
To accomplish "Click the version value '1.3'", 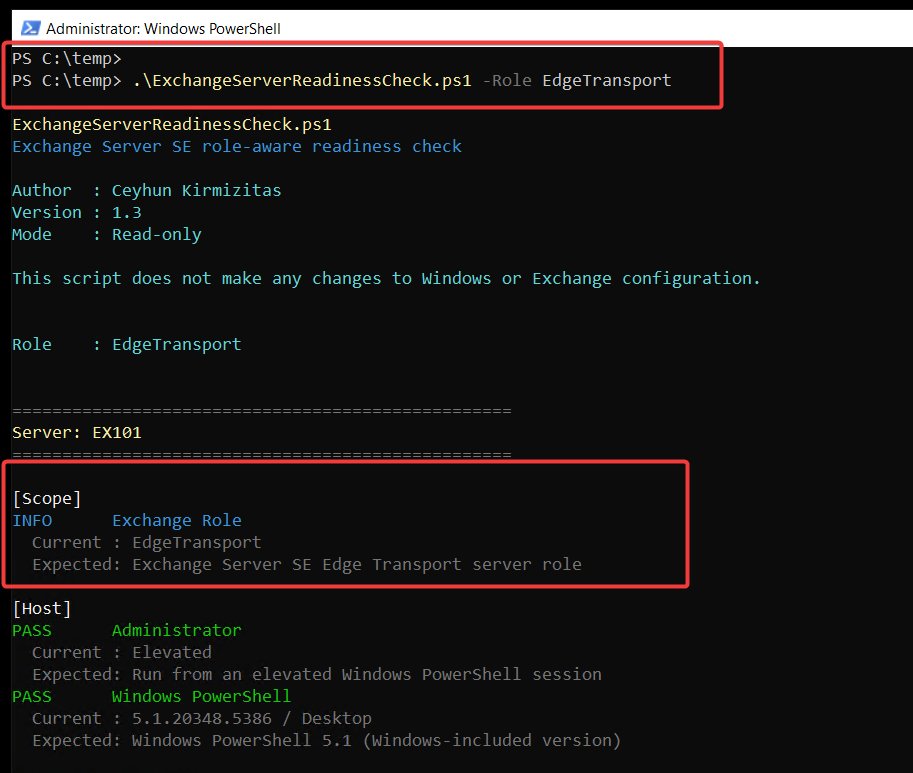I will click(x=126, y=212).
